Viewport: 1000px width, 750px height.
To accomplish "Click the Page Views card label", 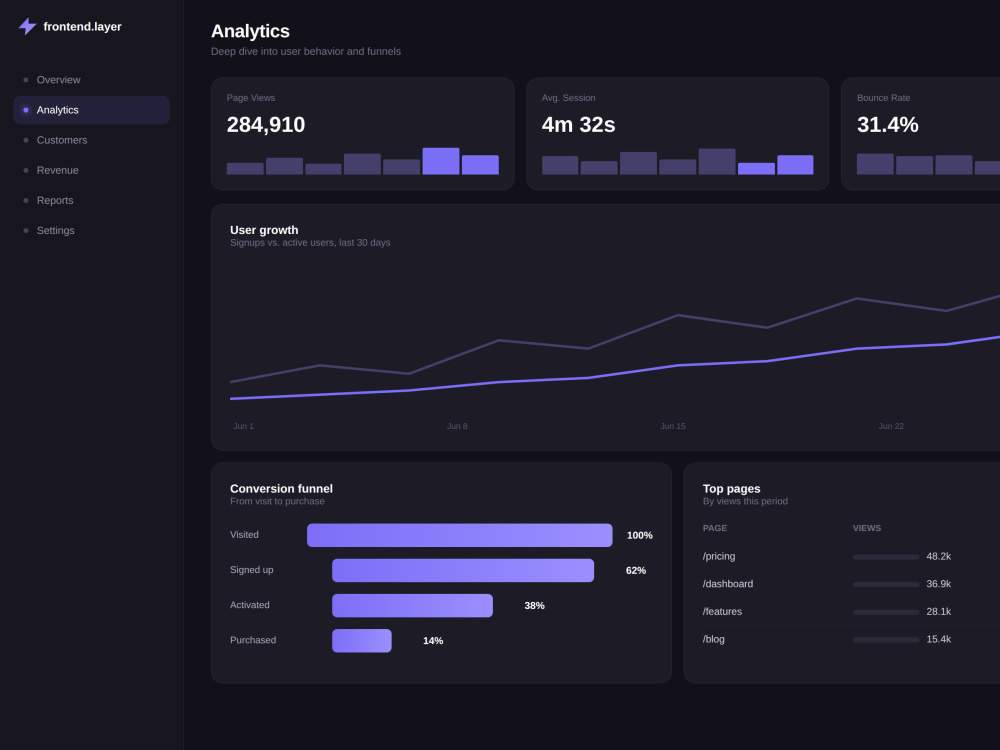I will [251, 98].
